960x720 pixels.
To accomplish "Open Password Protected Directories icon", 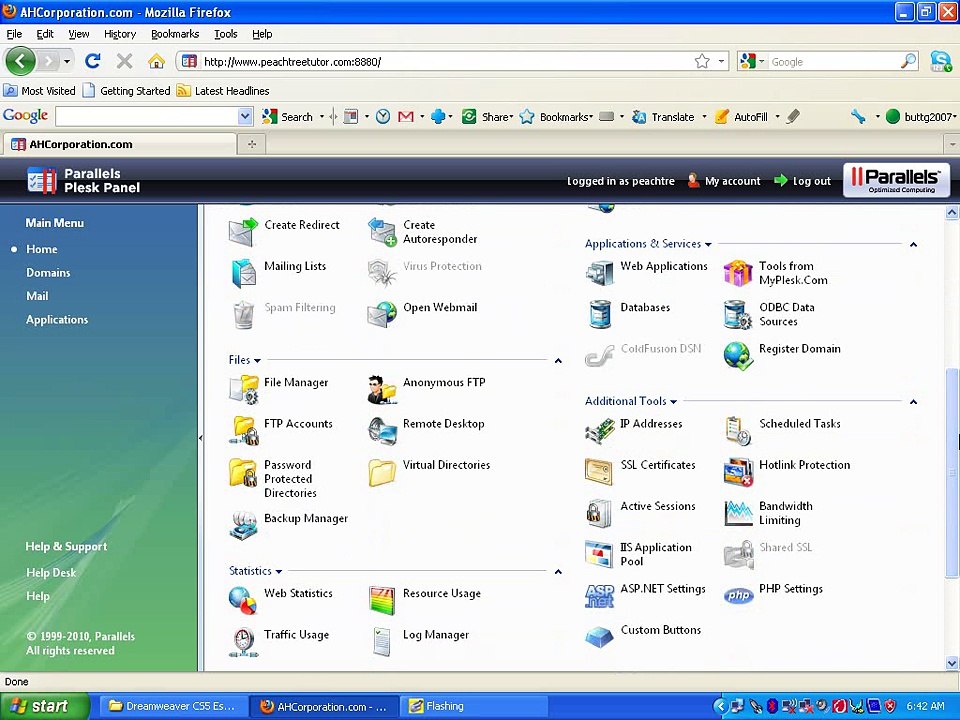I will click(x=243, y=472).
